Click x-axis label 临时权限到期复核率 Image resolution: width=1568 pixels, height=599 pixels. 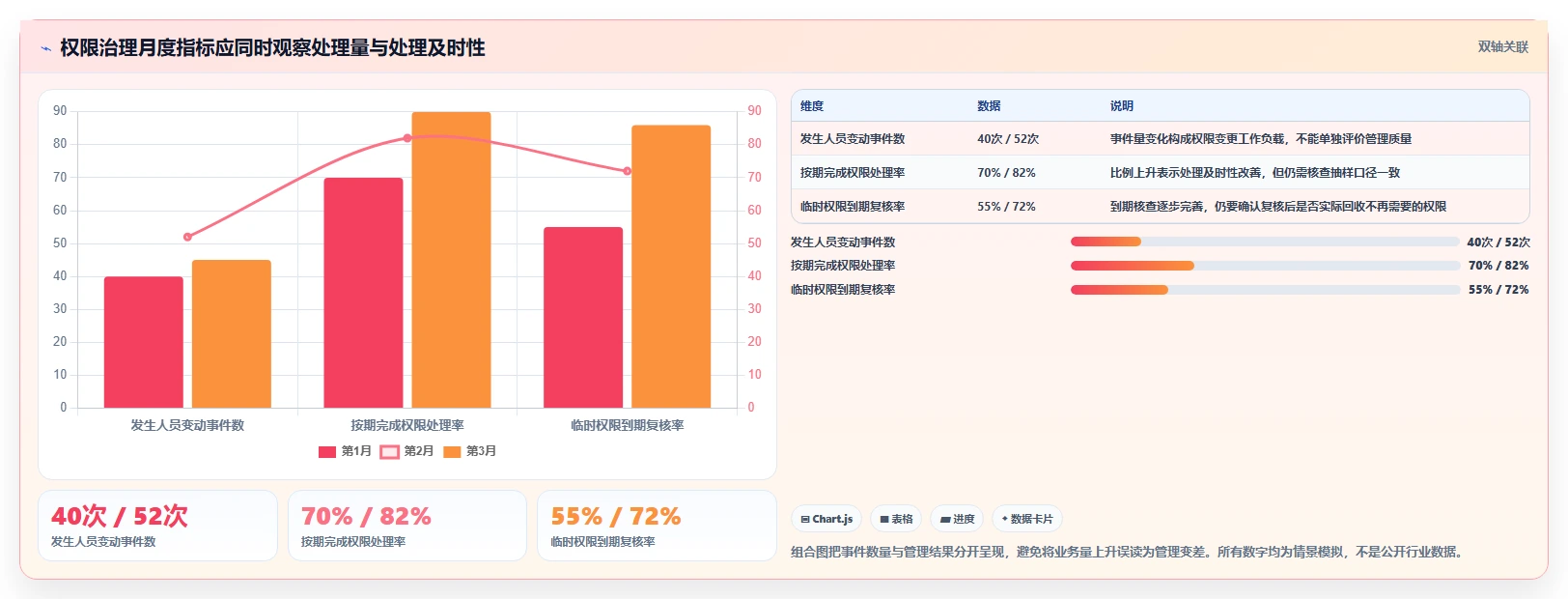tap(628, 425)
